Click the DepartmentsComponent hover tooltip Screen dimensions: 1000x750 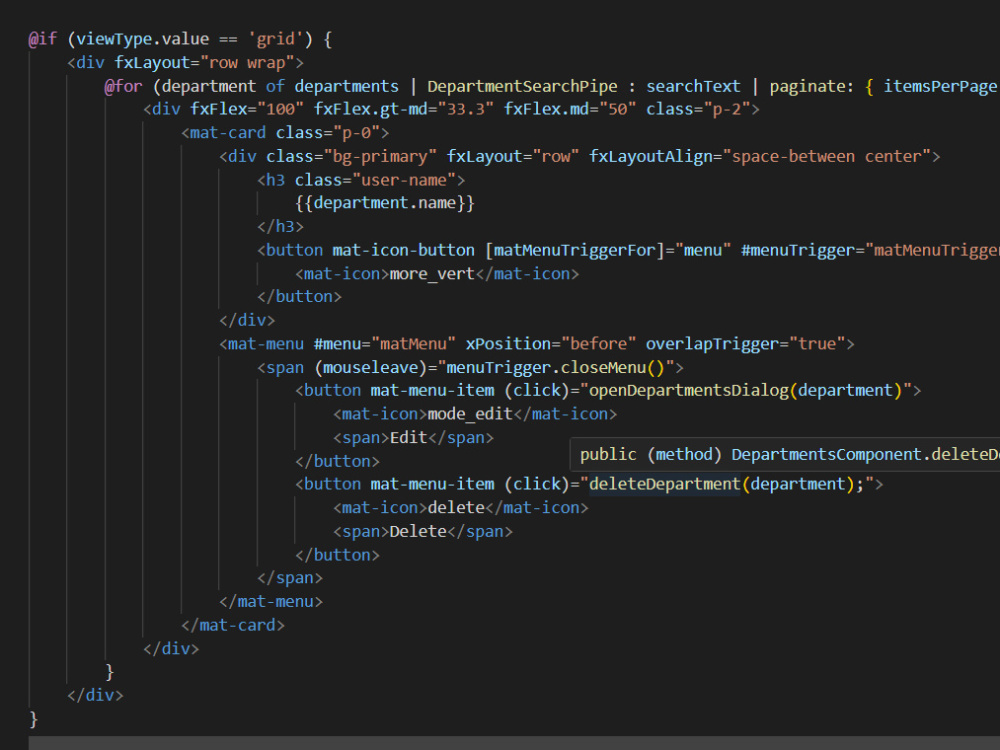pos(785,454)
